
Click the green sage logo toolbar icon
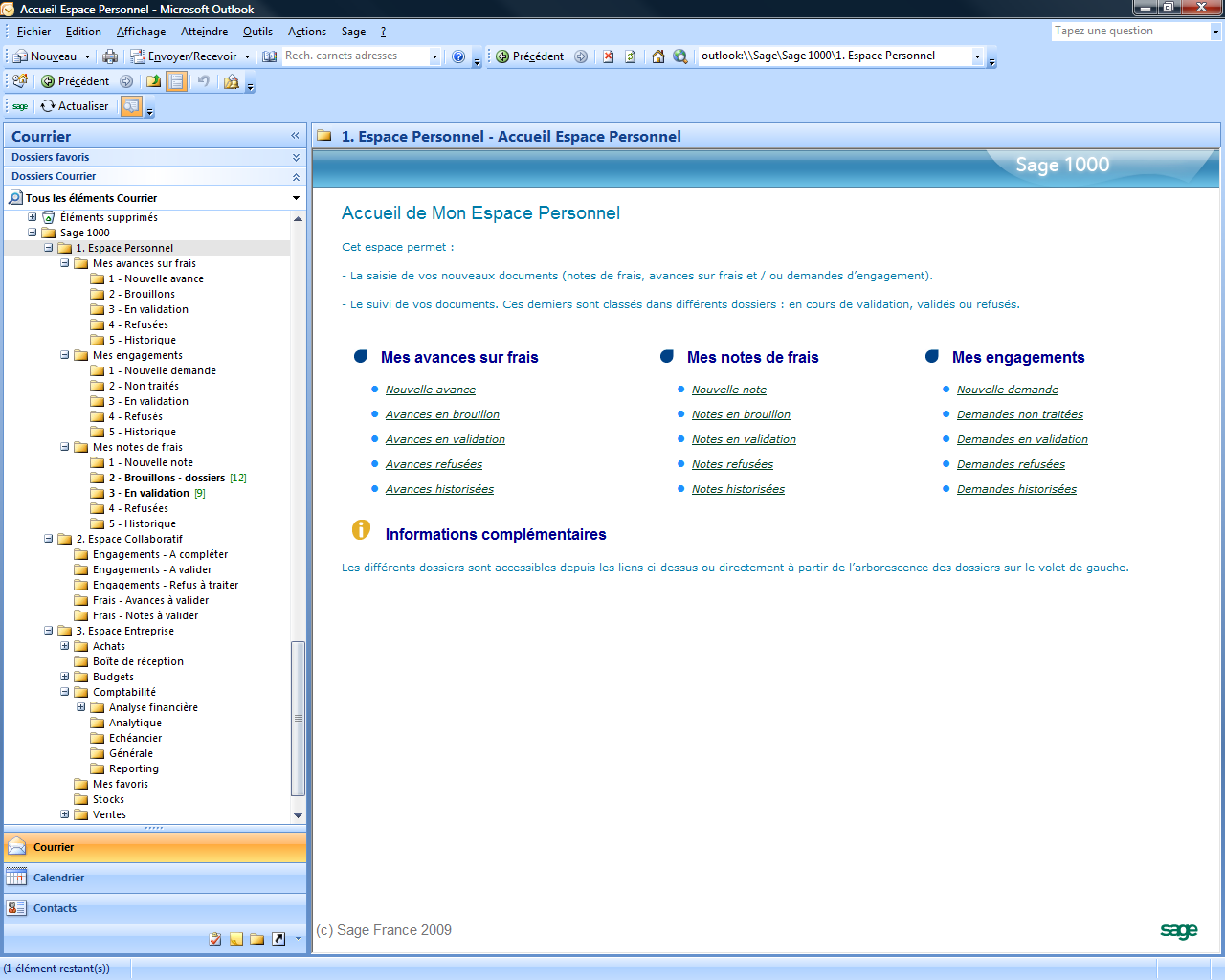20,106
